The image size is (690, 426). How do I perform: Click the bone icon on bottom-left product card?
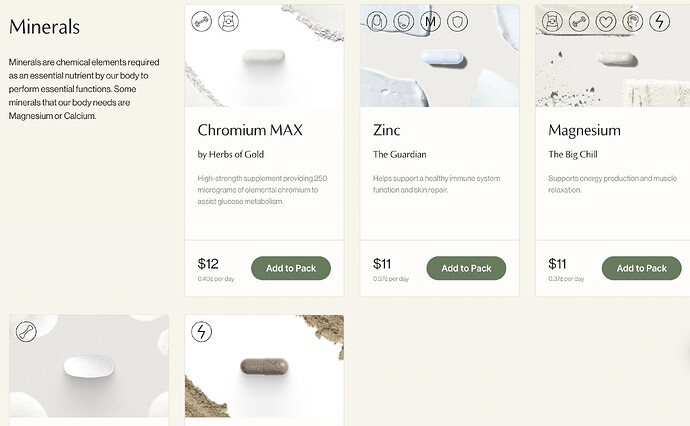(x=26, y=331)
